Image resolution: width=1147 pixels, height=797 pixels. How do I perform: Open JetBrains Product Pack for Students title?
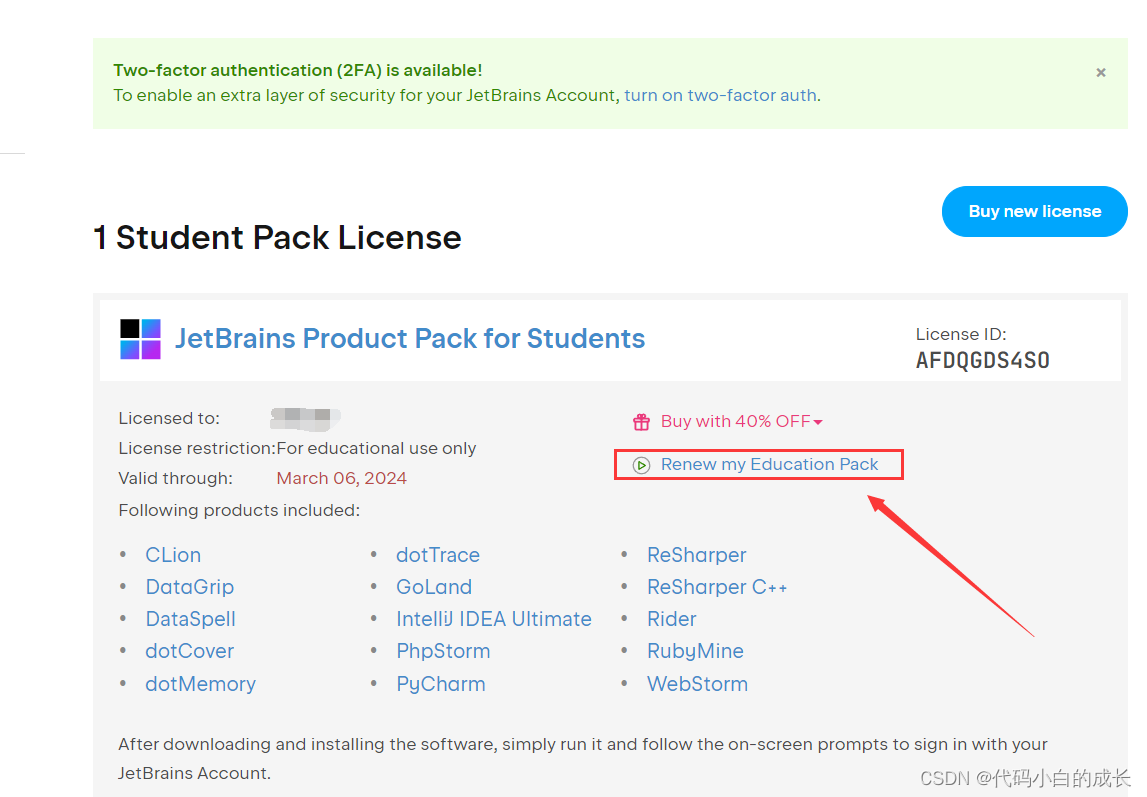[x=410, y=339]
